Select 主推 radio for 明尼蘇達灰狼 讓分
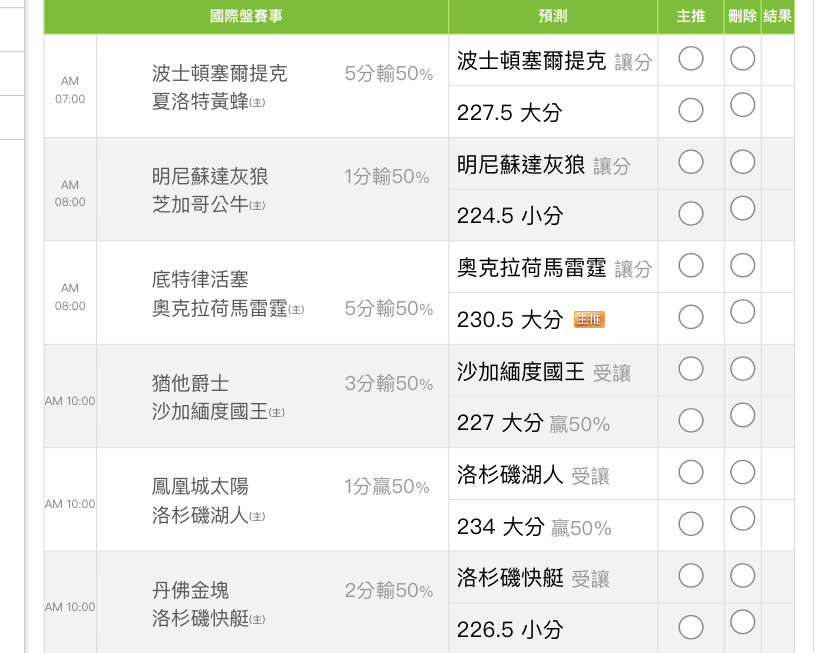Viewport: 820px width, 653px height. click(690, 162)
